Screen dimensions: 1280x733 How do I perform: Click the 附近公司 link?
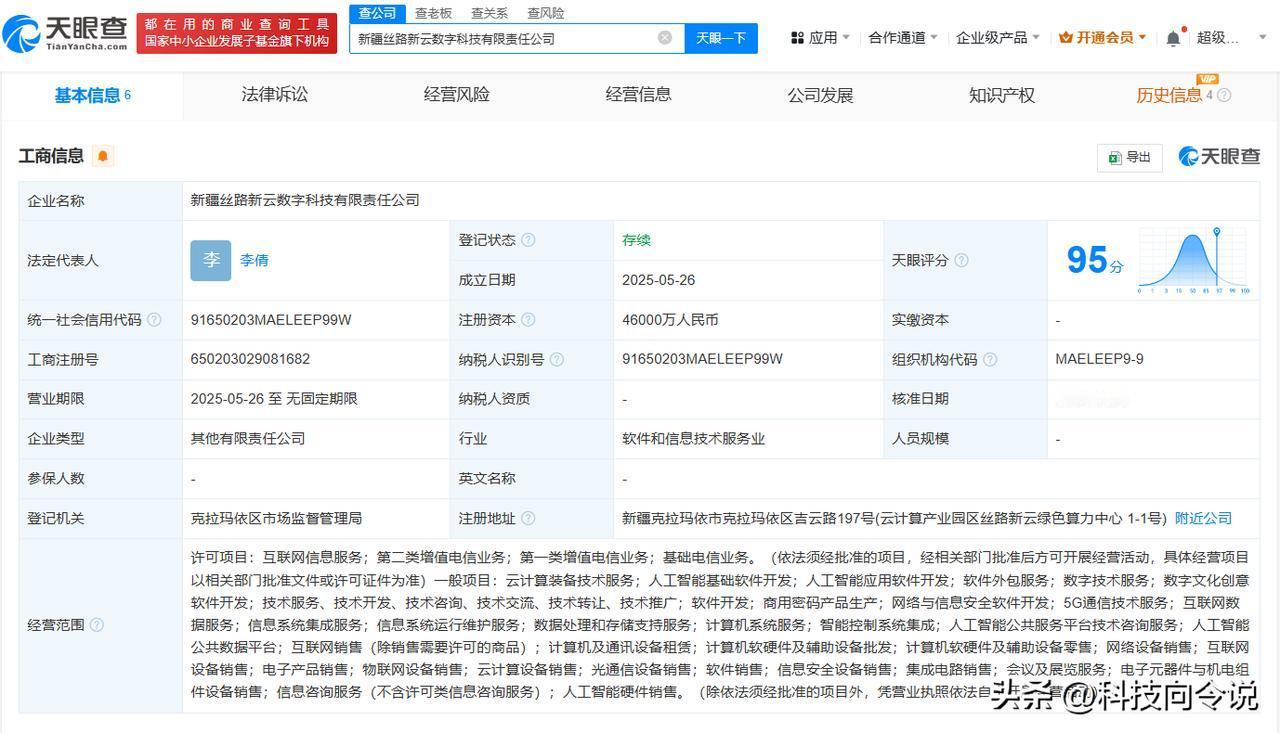1203,518
